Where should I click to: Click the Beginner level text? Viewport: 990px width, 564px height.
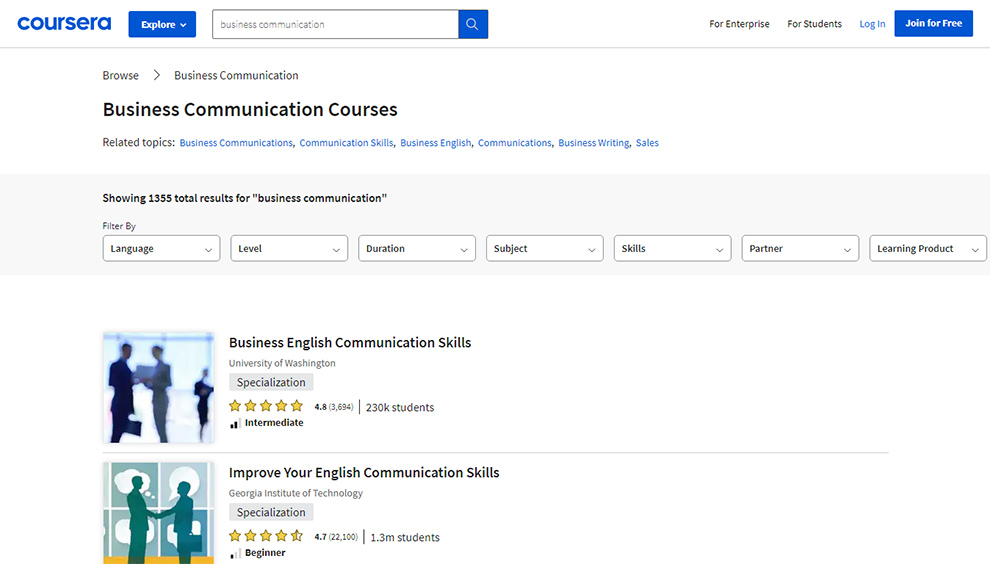point(265,553)
